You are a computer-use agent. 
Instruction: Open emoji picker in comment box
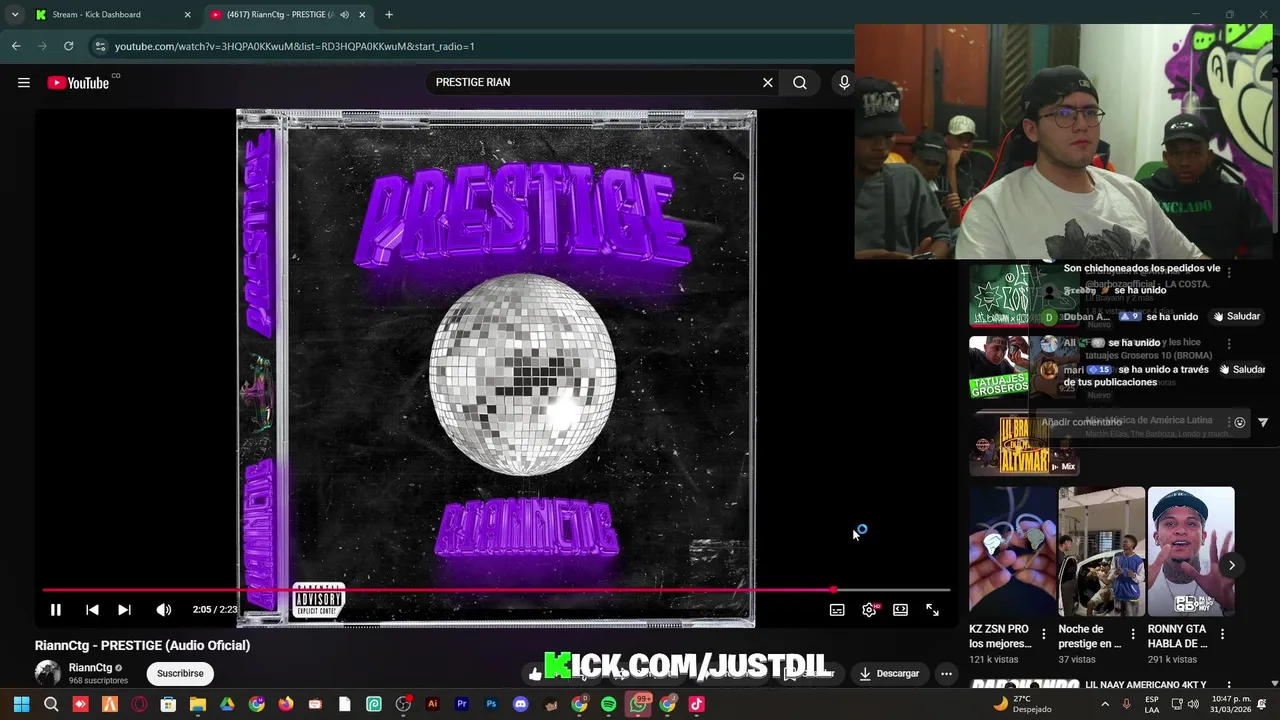1240,423
